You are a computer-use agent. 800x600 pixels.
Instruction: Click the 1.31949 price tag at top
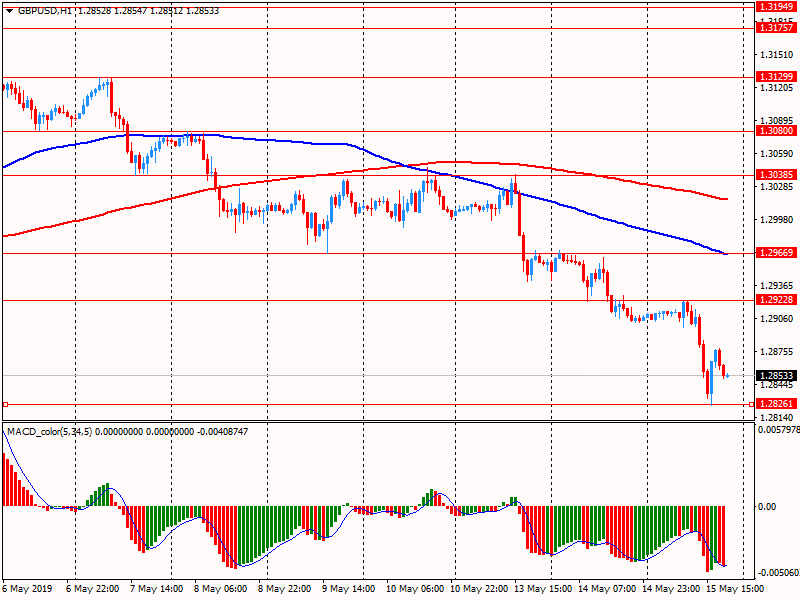coord(776,6)
